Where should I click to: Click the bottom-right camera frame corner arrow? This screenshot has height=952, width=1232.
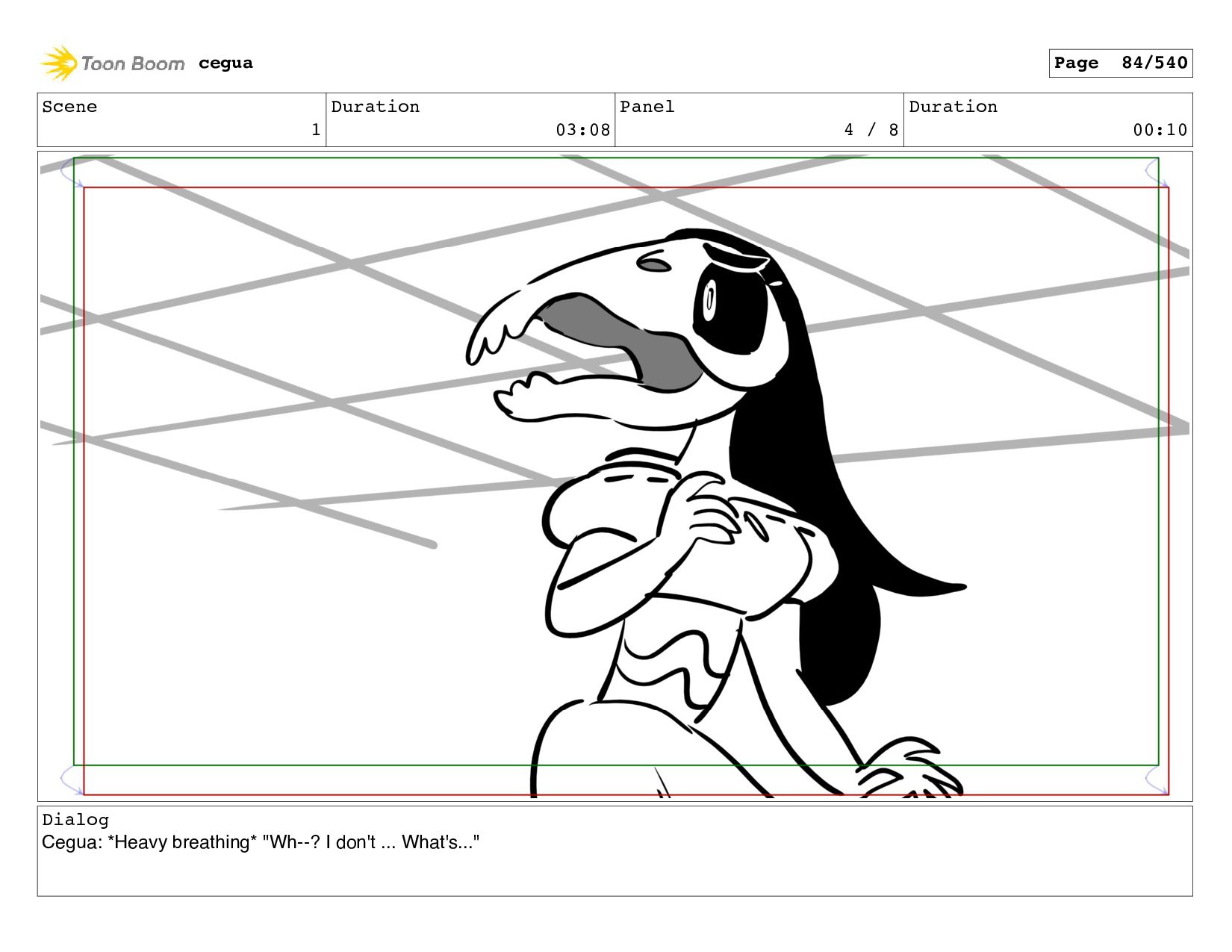point(1157,780)
